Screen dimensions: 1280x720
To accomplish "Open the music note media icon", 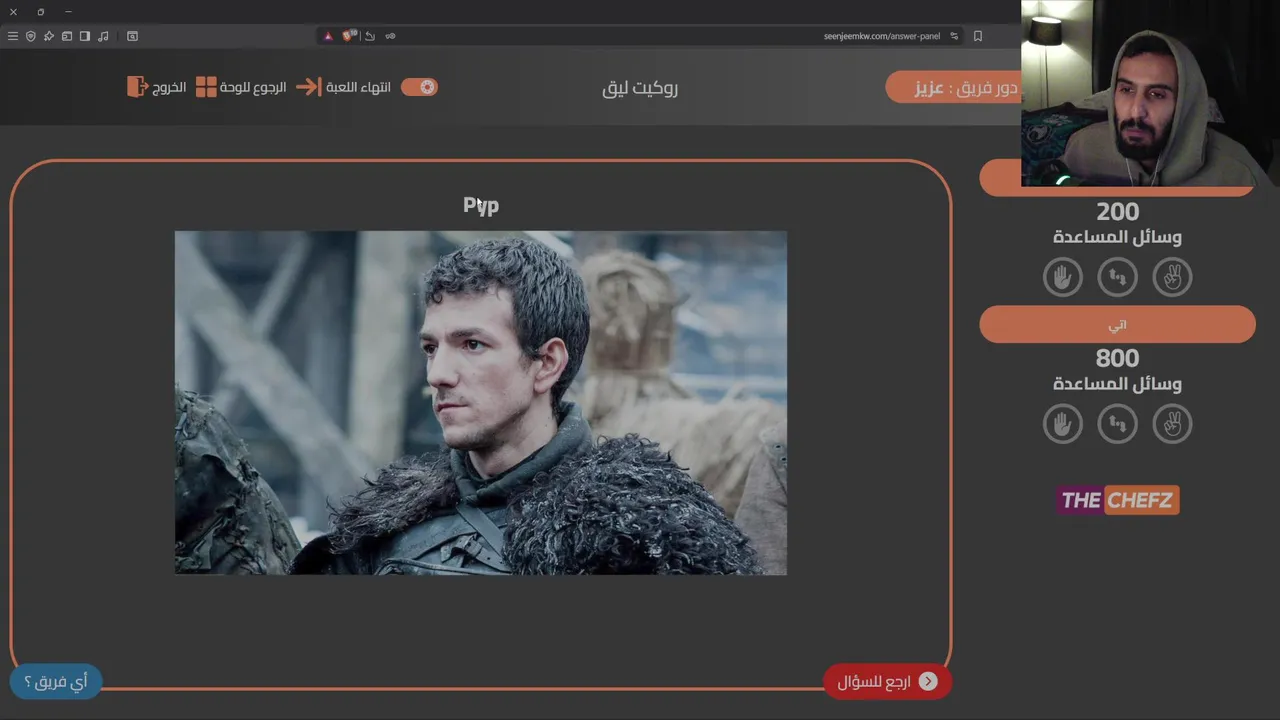I will (103, 36).
